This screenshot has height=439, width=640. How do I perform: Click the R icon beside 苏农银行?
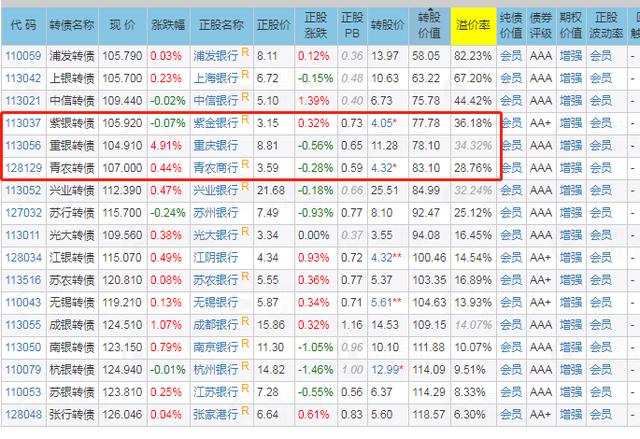[245, 276]
